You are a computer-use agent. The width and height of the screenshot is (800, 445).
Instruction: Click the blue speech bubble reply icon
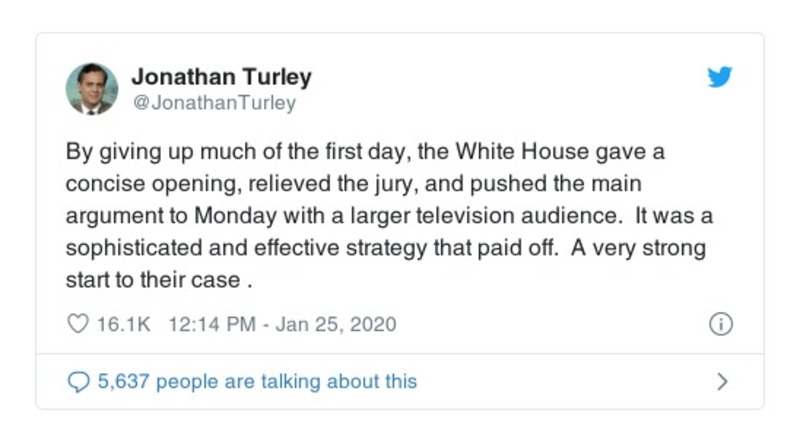[77, 381]
